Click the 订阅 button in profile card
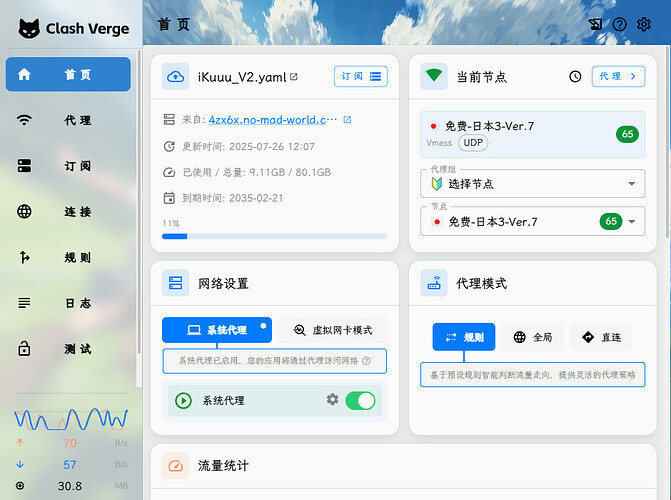The height and width of the screenshot is (500, 671). (360, 76)
